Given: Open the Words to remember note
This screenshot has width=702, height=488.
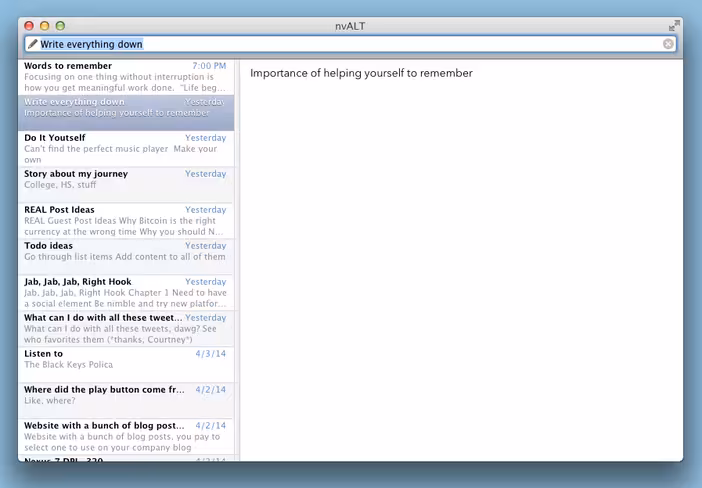Looking at the screenshot, I should (x=126, y=77).
